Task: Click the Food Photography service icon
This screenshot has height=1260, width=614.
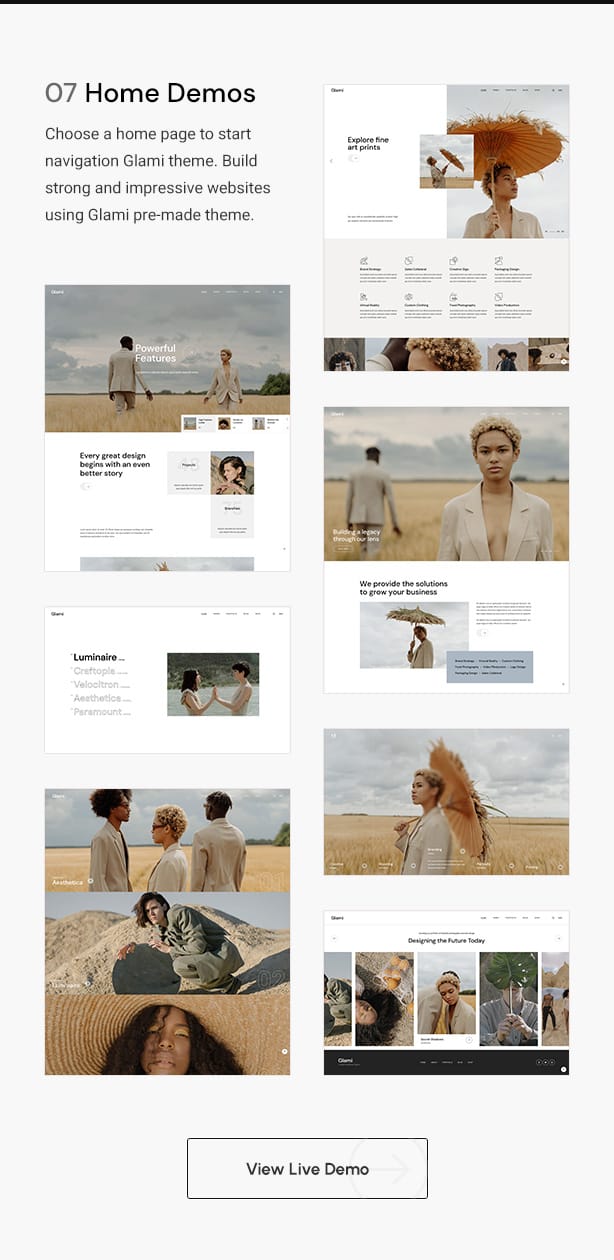Action: 453,297
